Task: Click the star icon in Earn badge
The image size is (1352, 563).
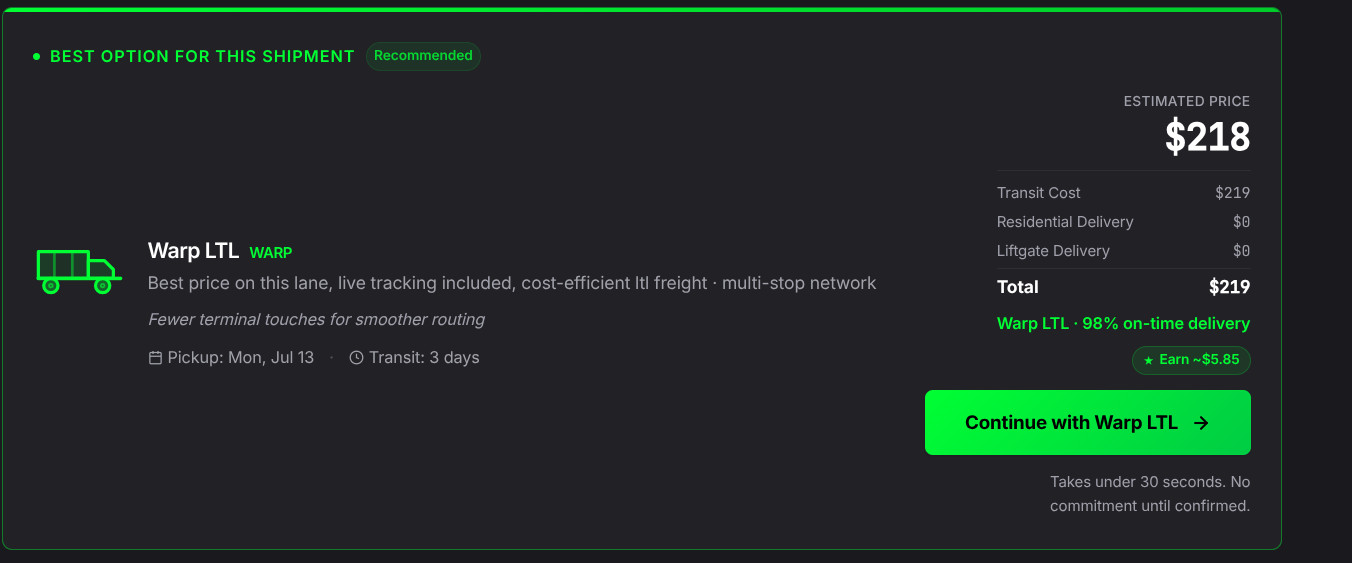Action: [1149, 360]
